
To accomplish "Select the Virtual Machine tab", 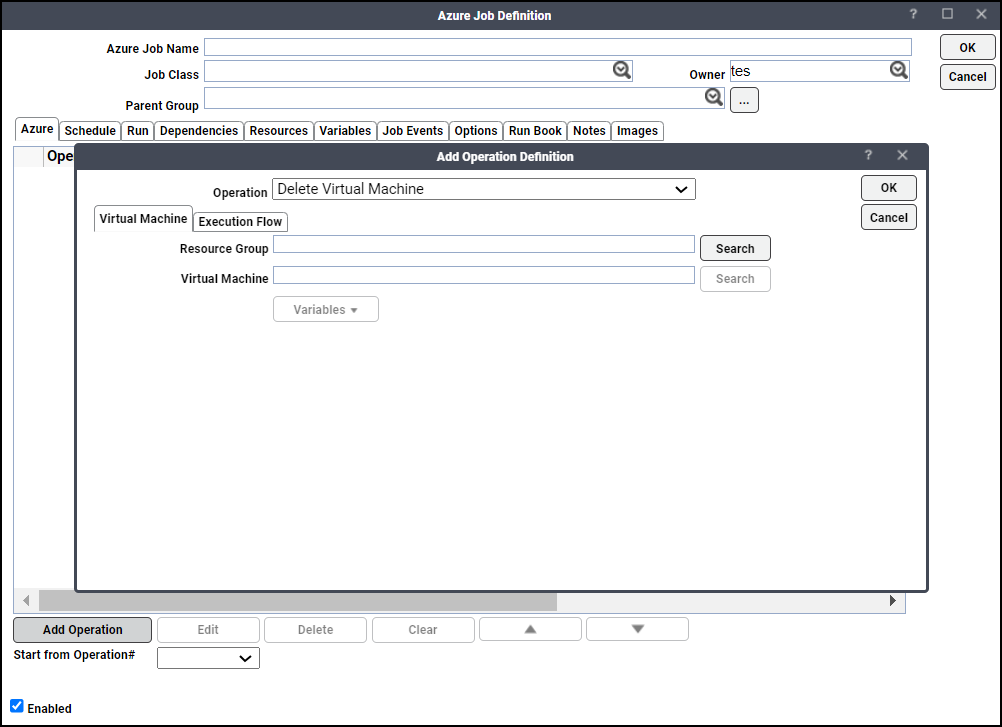I will pyautogui.click(x=143, y=218).
